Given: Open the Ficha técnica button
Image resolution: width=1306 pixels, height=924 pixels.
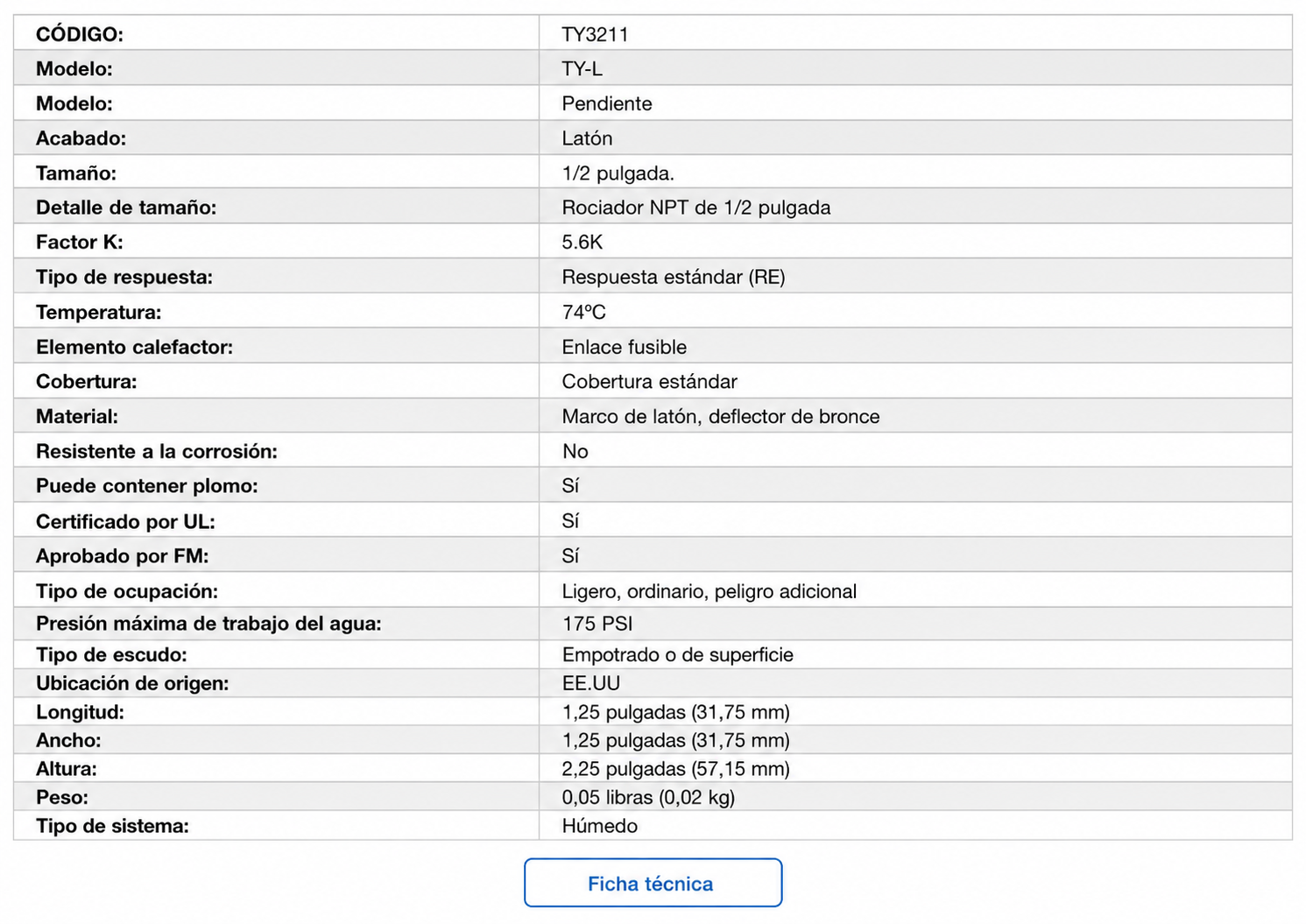Looking at the screenshot, I should tap(653, 883).
